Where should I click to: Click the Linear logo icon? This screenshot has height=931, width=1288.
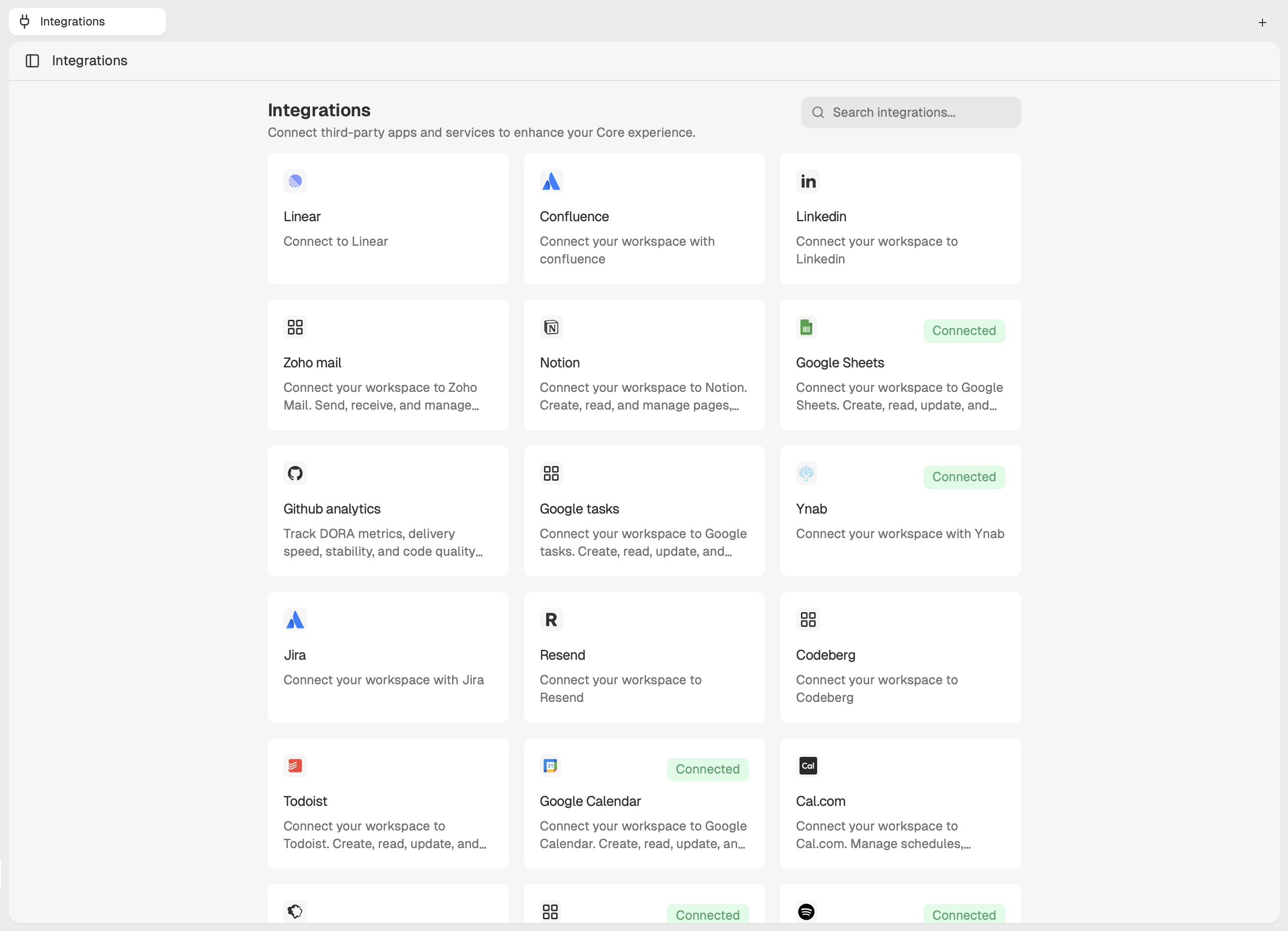[x=295, y=181]
